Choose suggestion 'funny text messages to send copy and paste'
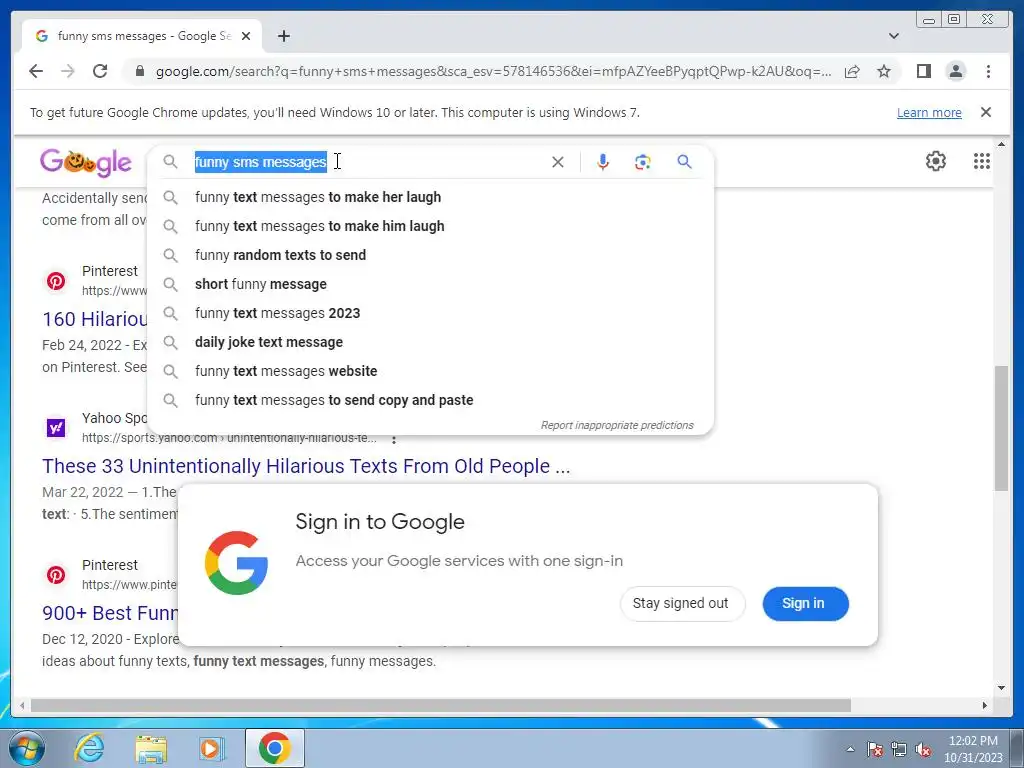The image size is (1024, 768). coord(431,400)
